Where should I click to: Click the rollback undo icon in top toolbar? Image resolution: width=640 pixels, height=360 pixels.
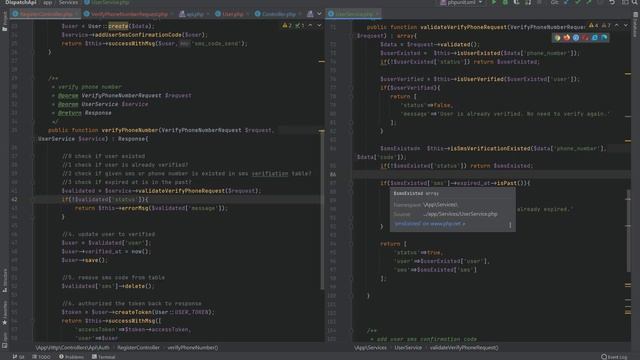point(612,2)
